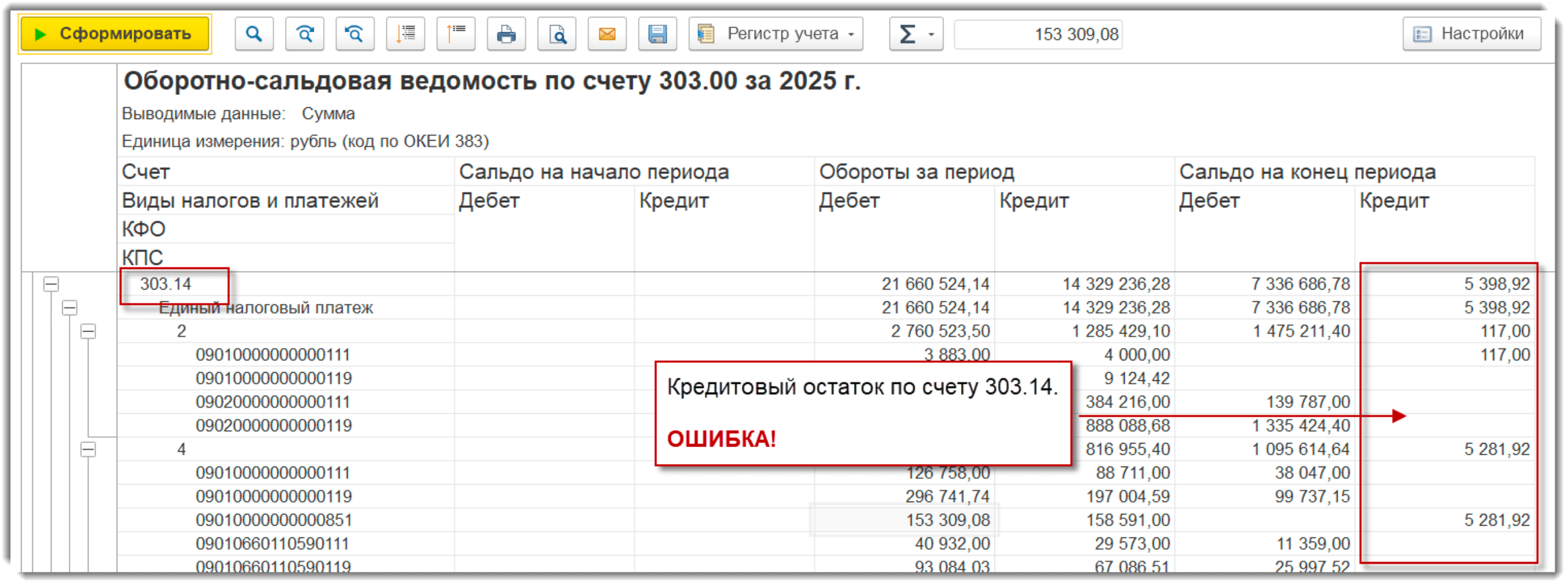Expand all groups using down-arrow list icon
1568x586 pixels.
[x=405, y=34]
